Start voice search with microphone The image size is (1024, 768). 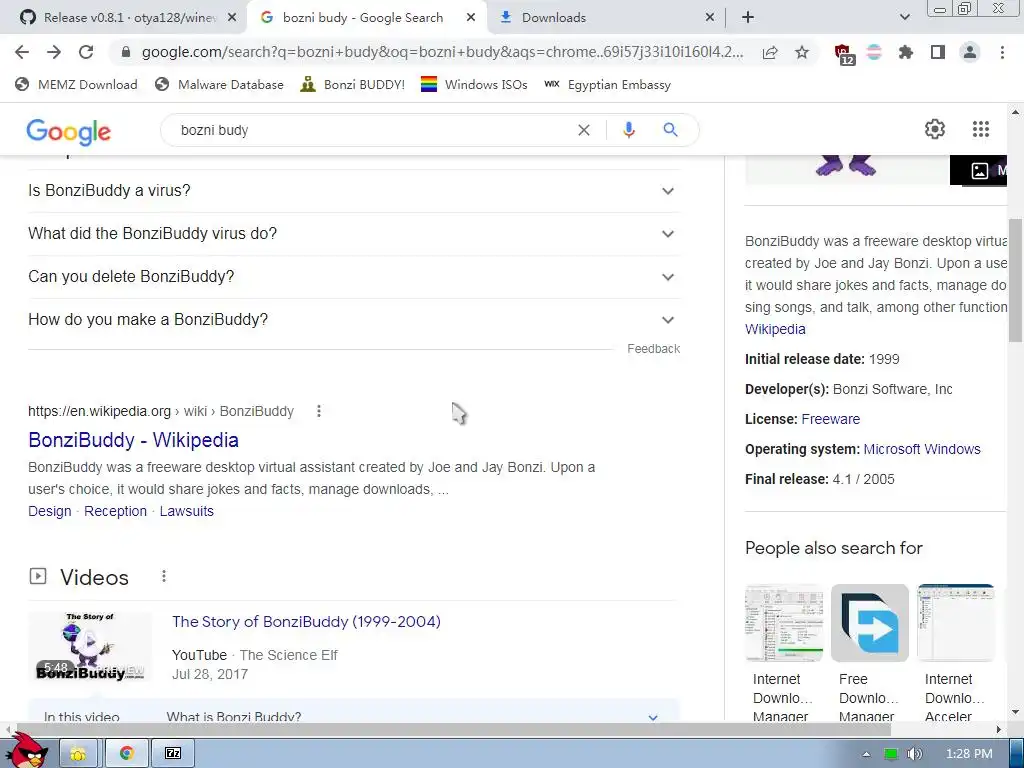(628, 130)
